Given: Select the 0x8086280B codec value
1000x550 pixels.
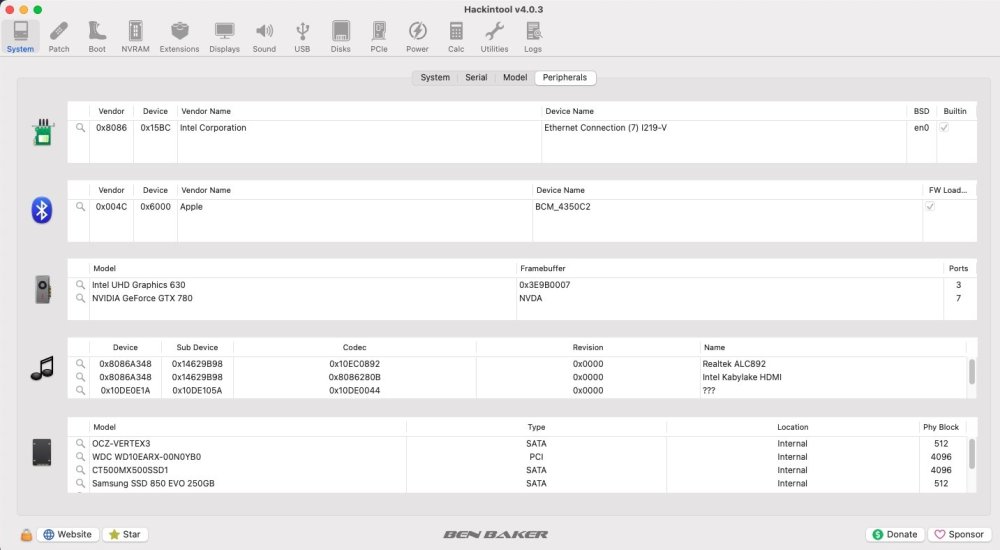Looking at the screenshot, I should click(x=355, y=377).
